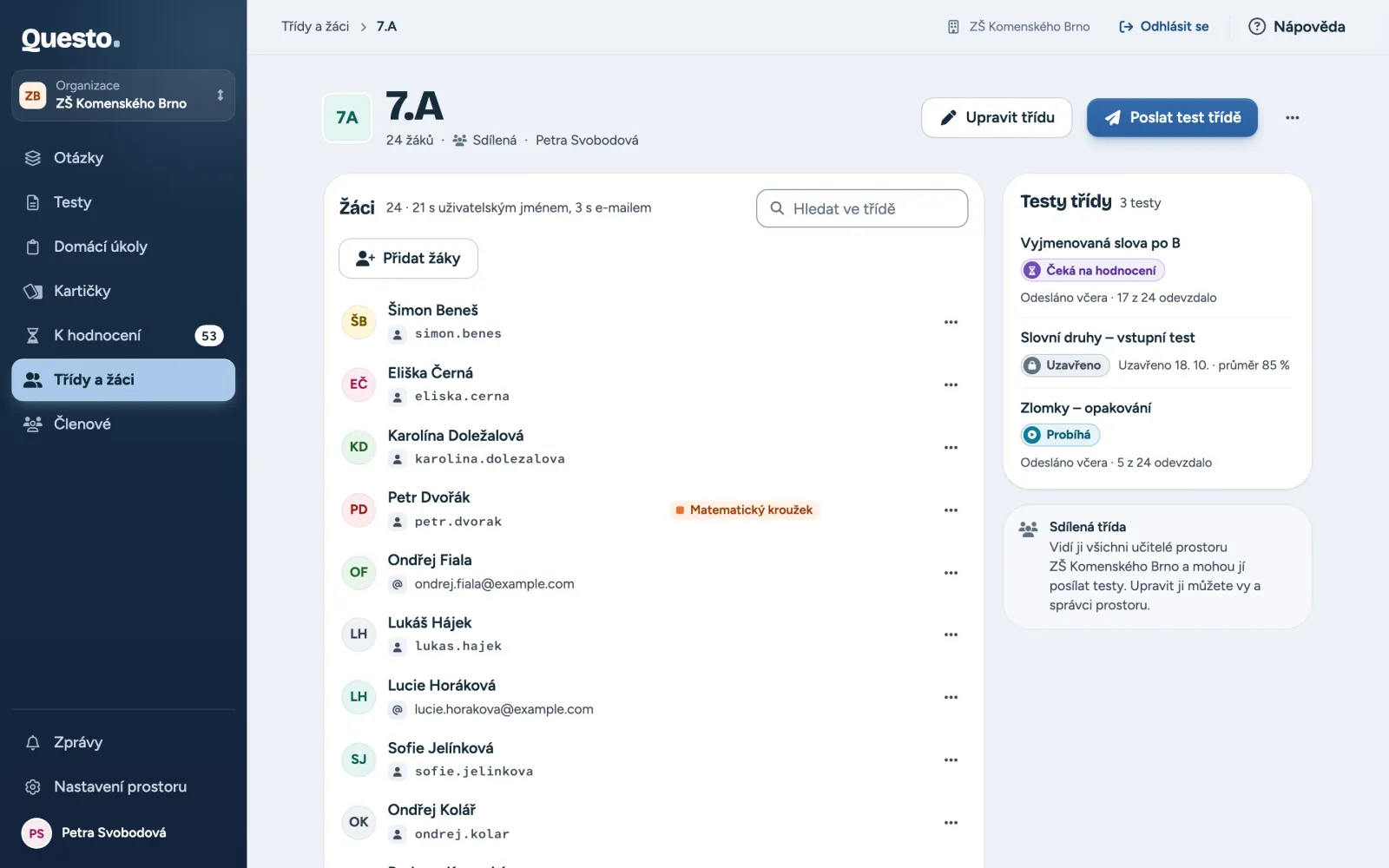Click the Uzavřeno status badge
This screenshot has height=868, width=1389.
pos(1064,365)
